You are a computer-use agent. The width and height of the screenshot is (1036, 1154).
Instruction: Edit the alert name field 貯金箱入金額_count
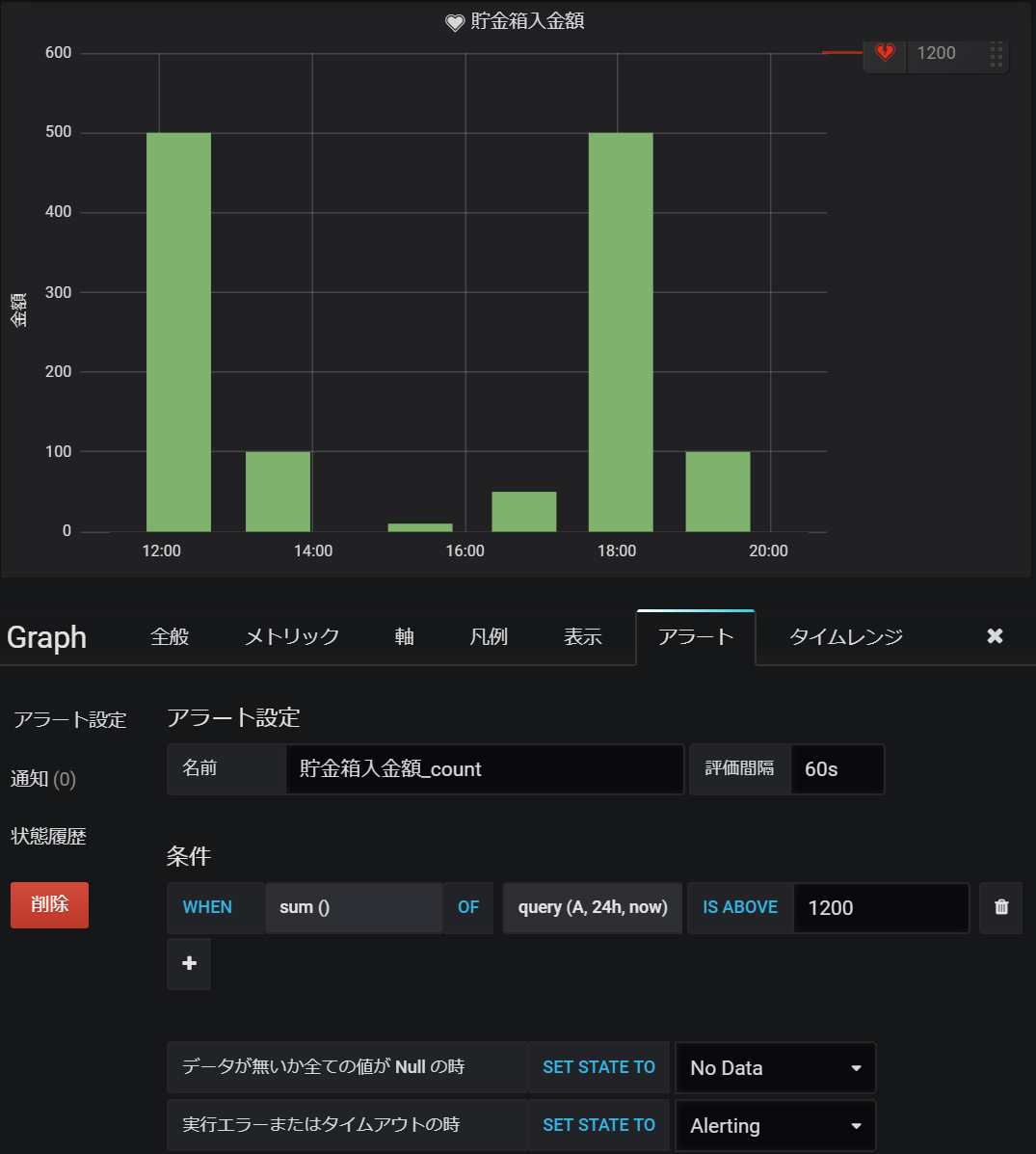click(485, 769)
